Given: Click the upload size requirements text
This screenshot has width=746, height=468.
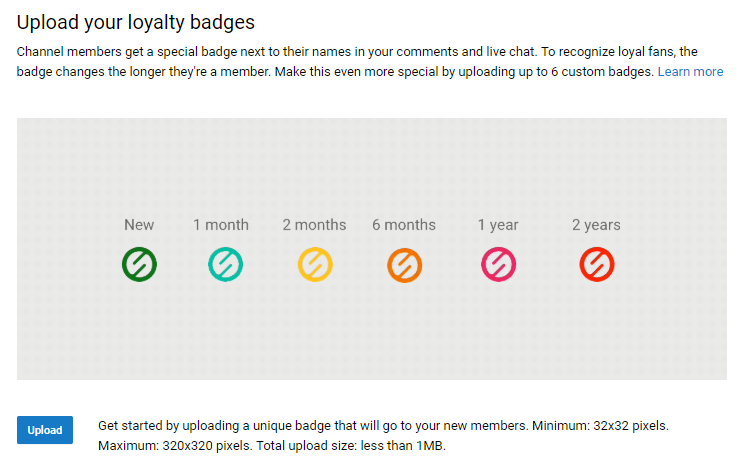Looking at the screenshot, I should pyautogui.click(x=383, y=435).
